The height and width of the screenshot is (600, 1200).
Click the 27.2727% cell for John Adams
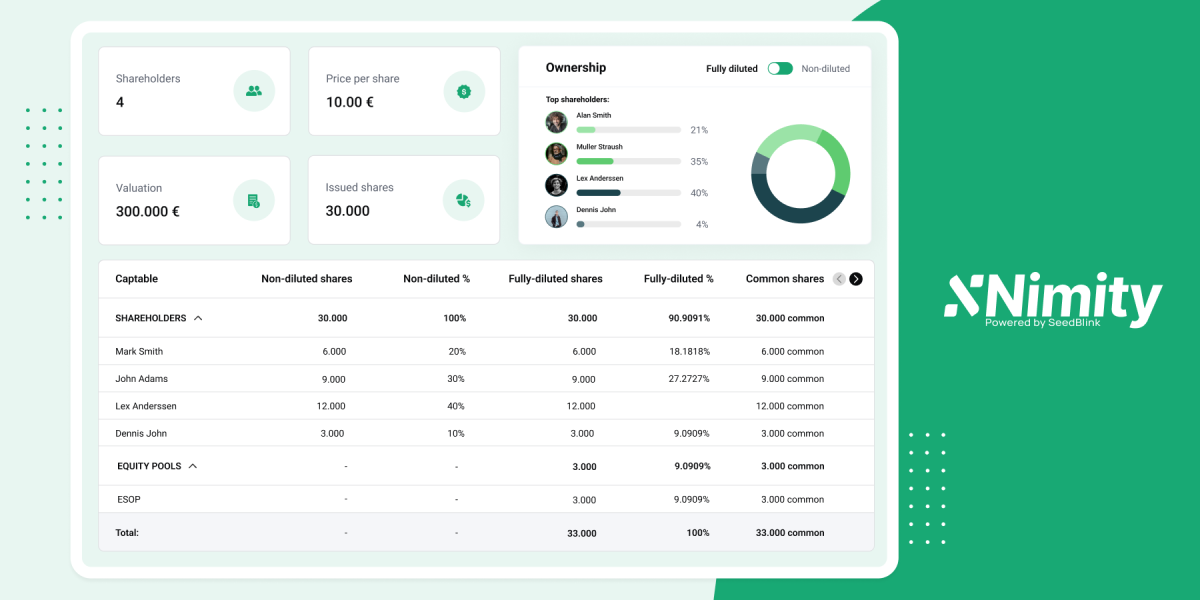click(690, 379)
